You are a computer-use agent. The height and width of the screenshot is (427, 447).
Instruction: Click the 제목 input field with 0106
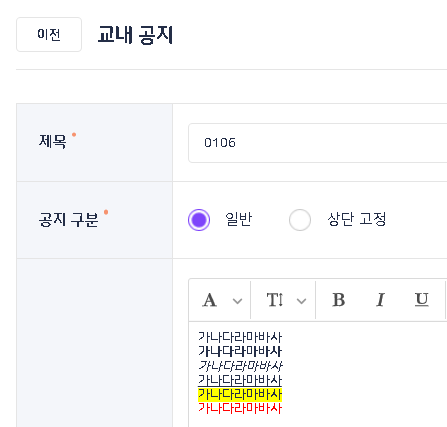(318, 143)
